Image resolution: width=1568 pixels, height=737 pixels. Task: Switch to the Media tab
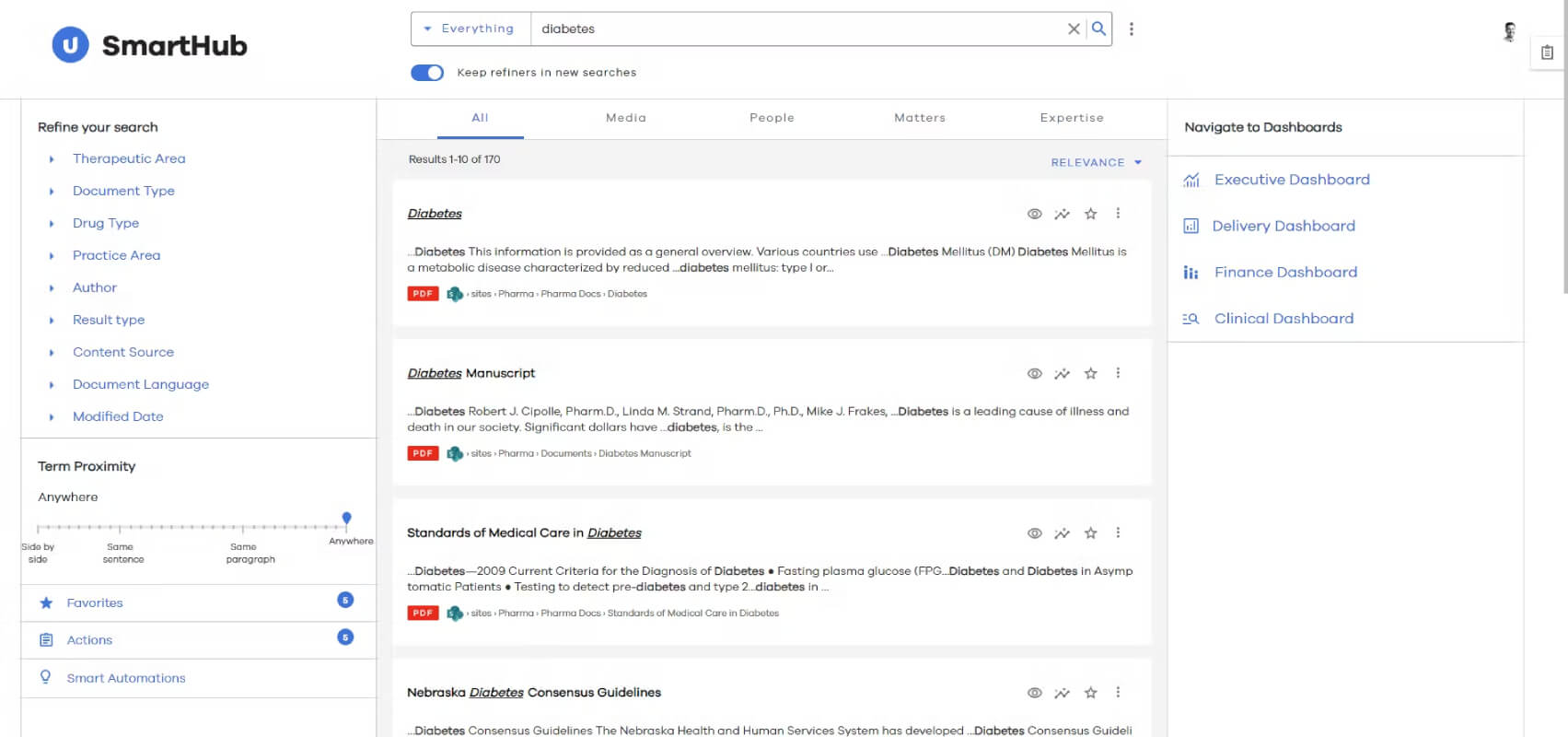click(626, 118)
